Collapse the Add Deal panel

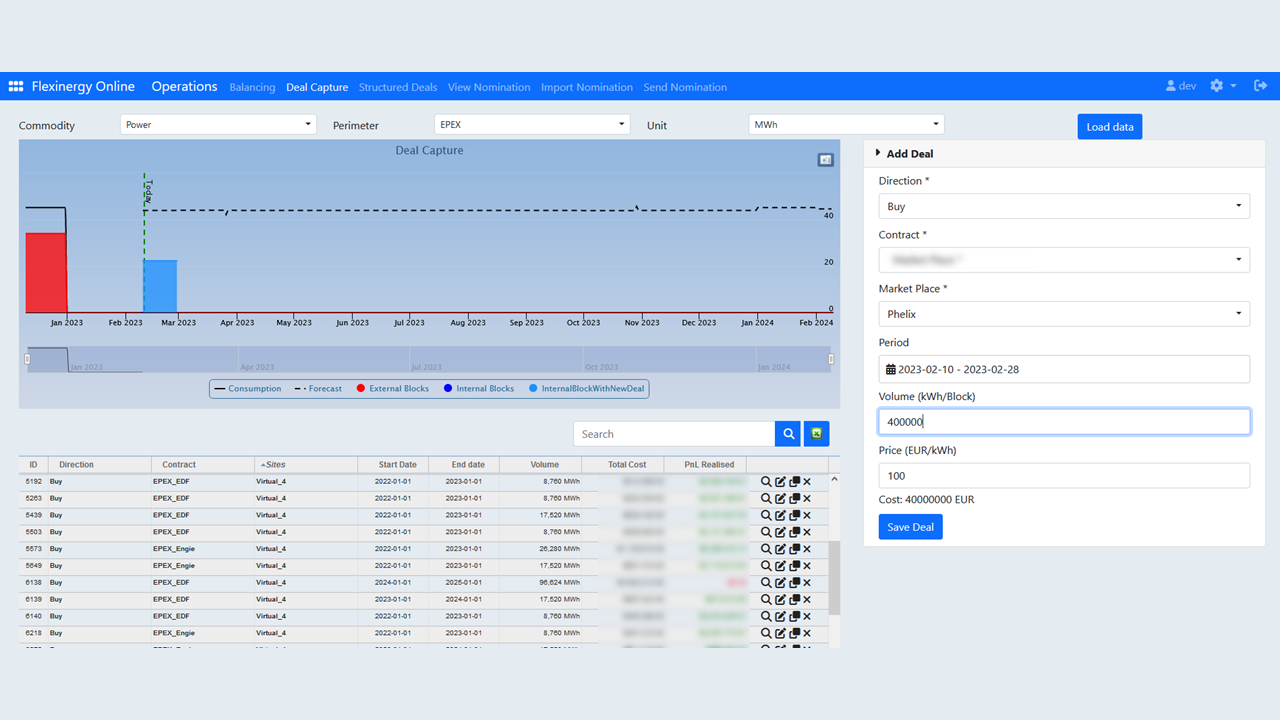[908, 154]
